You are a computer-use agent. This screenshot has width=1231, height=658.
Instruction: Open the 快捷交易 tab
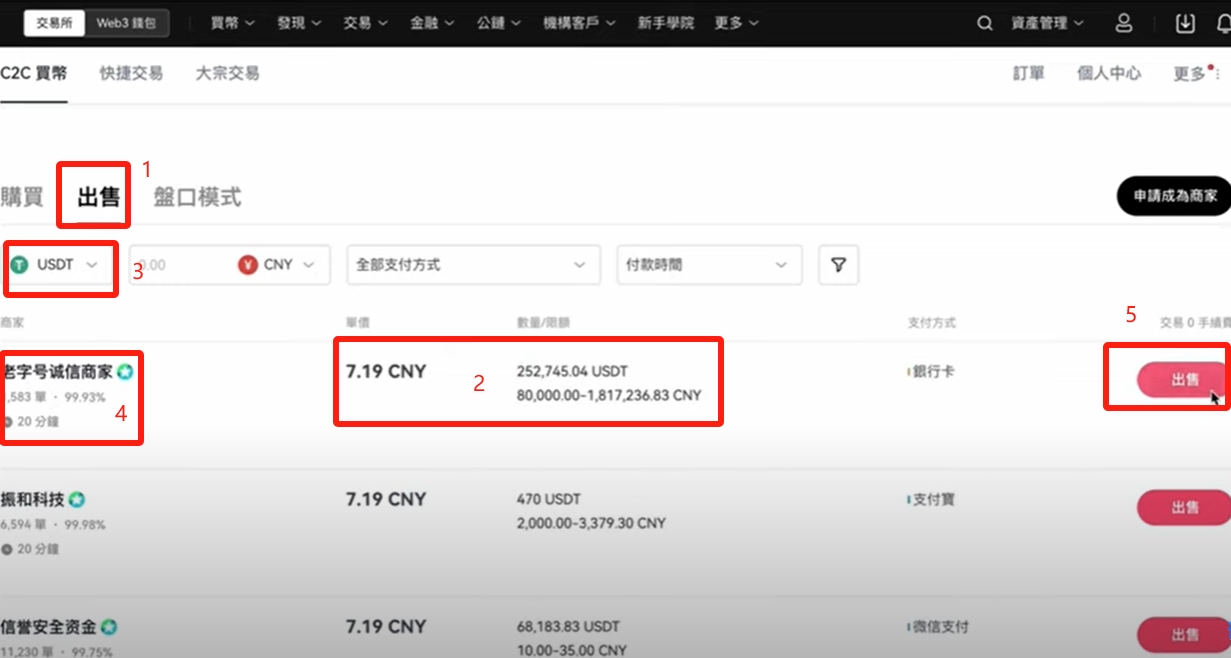click(131, 73)
